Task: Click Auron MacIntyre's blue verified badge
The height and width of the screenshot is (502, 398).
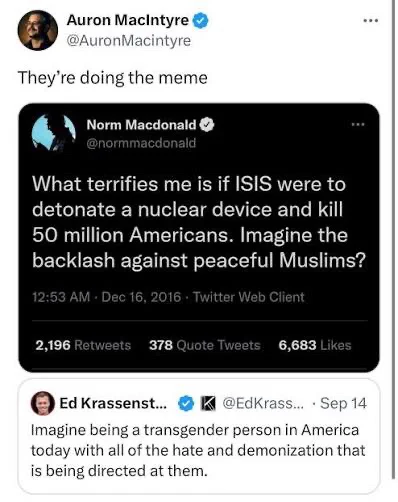Action: 201,21
